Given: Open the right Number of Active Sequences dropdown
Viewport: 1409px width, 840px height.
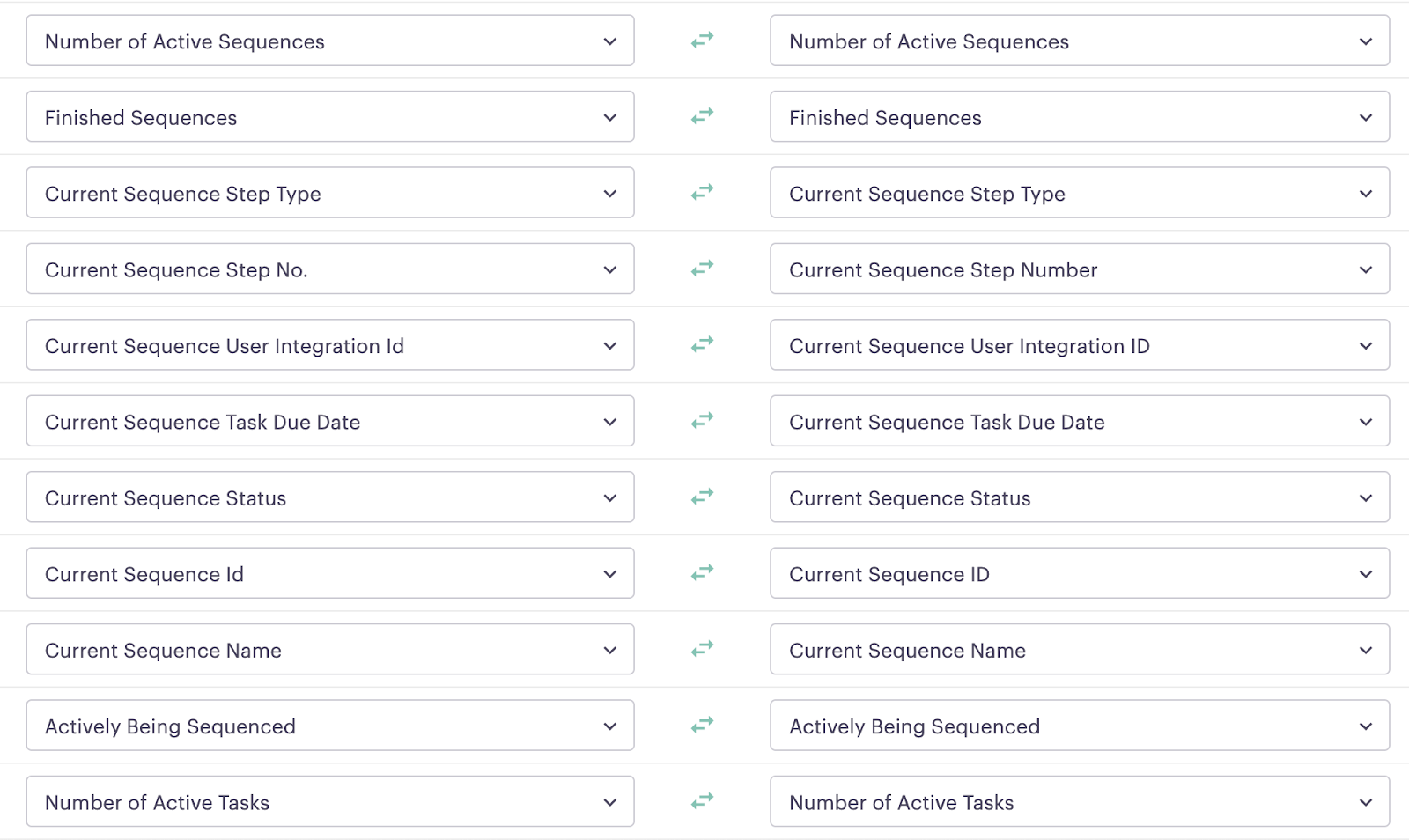Looking at the screenshot, I should coord(1366,41).
